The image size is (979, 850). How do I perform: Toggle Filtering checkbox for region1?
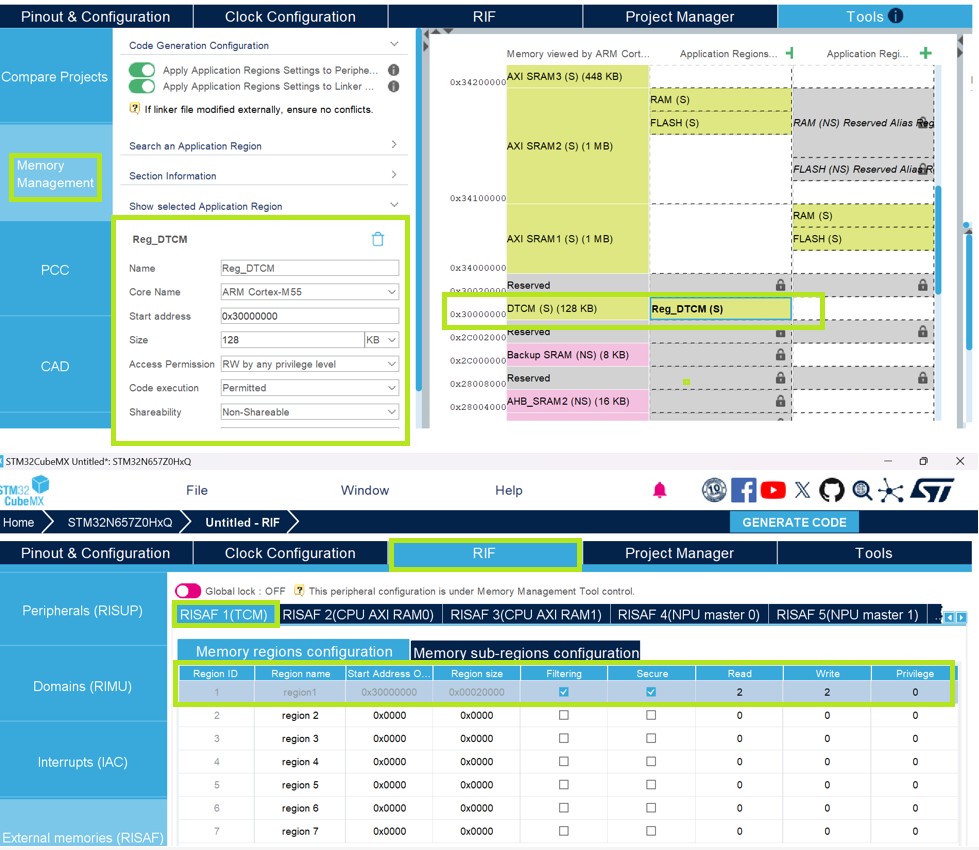point(564,691)
